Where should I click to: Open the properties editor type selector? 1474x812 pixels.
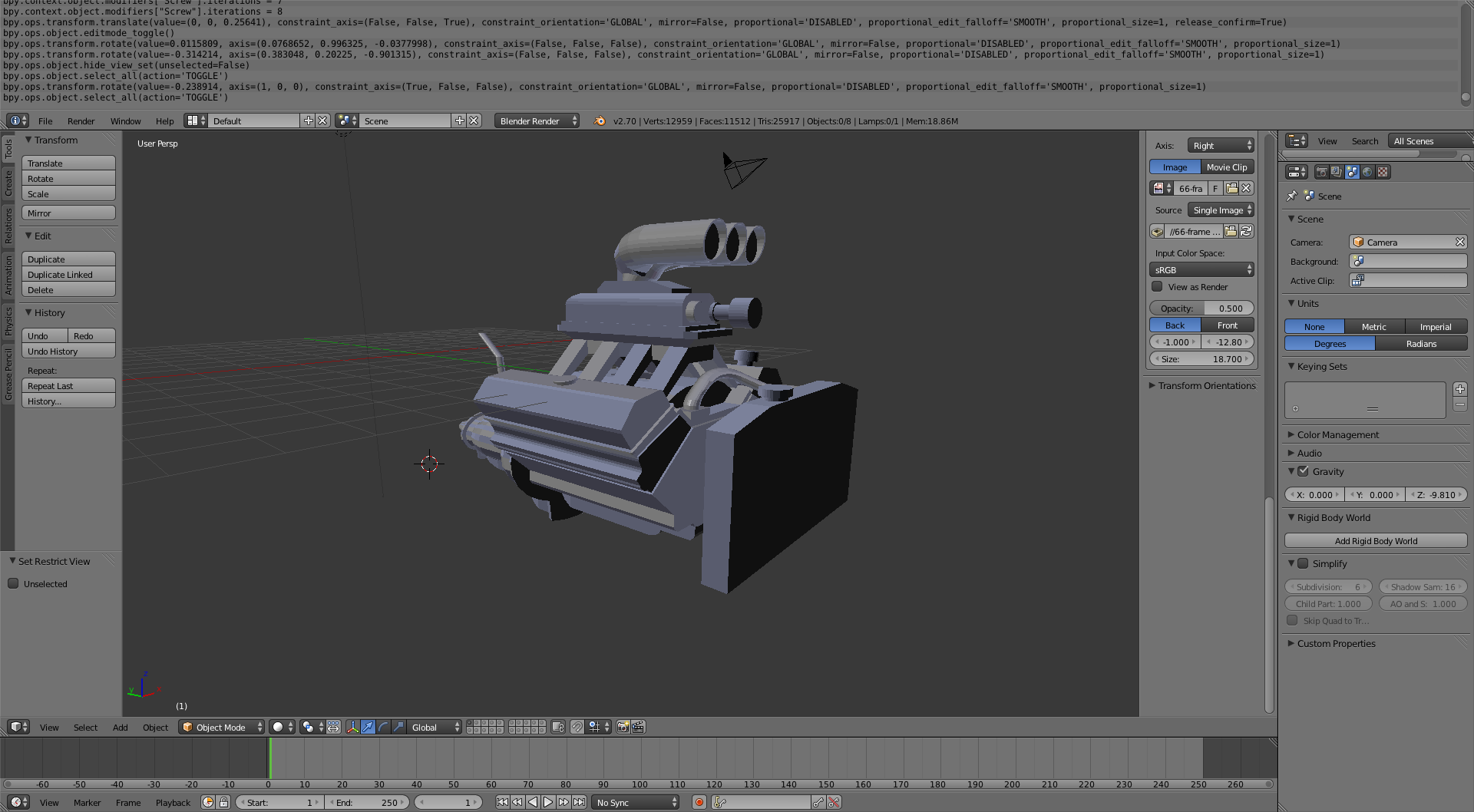1297,172
